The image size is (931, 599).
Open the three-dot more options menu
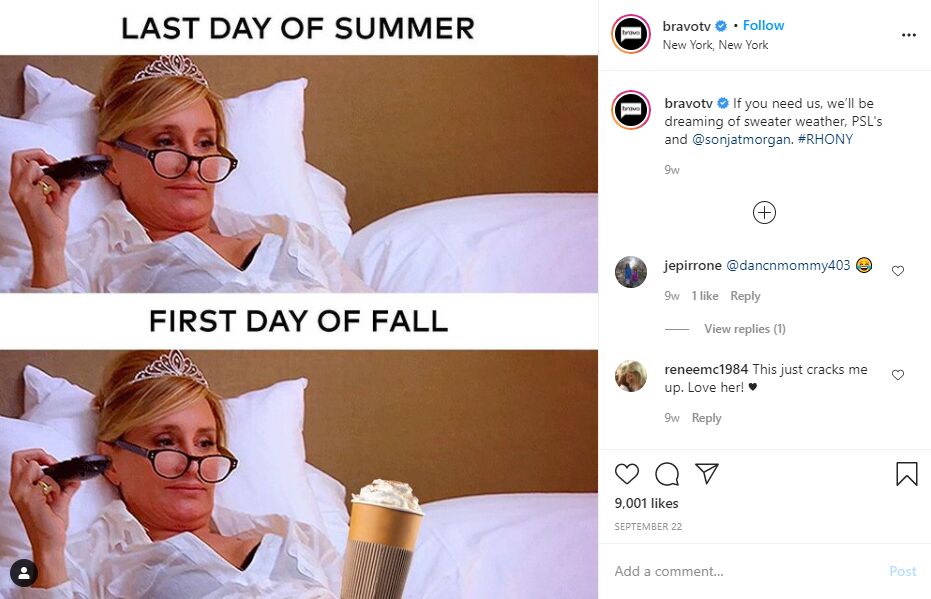pyautogui.click(x=908, y=35)
